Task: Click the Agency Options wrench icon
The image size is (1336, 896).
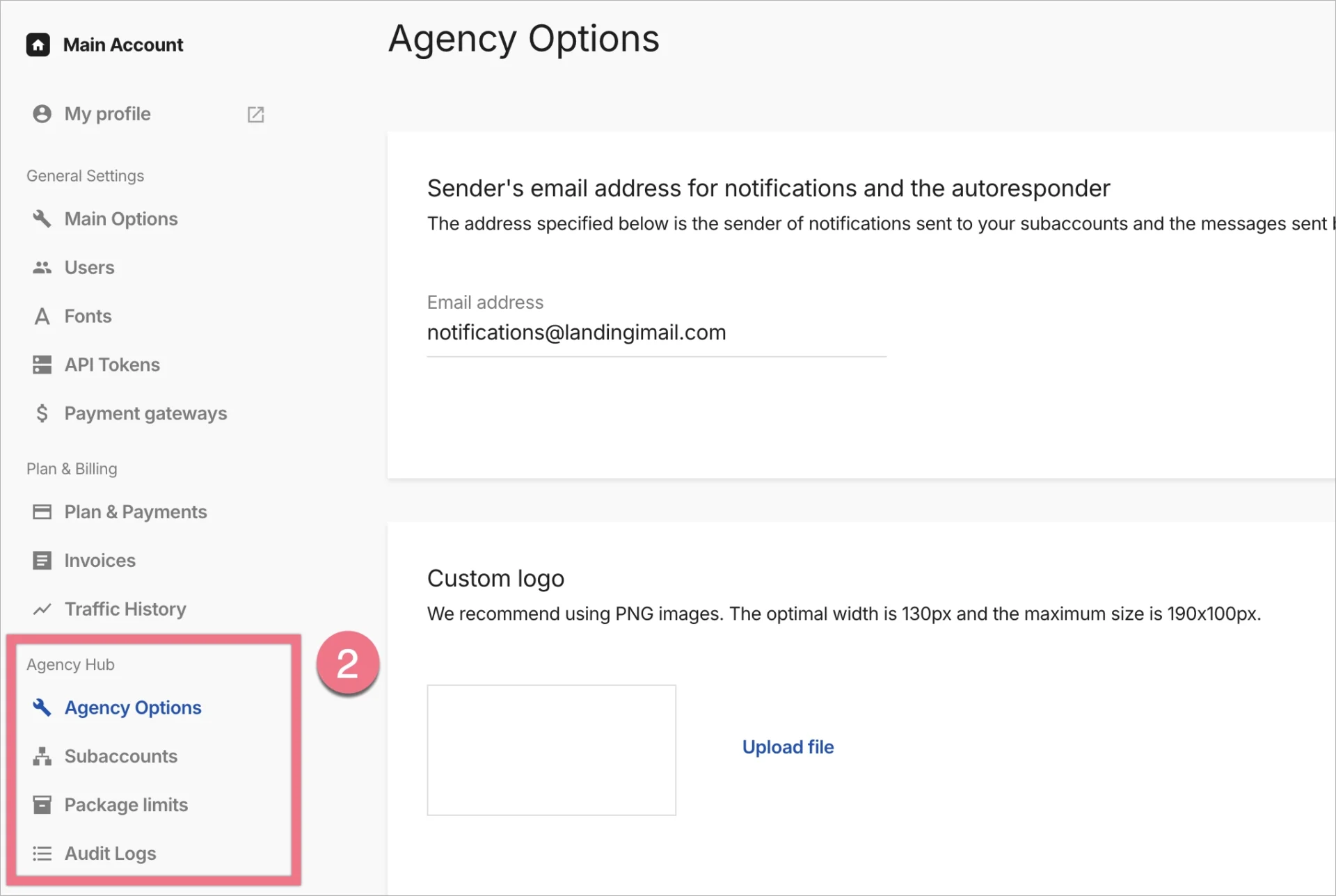Action: (x=42, y=707)
